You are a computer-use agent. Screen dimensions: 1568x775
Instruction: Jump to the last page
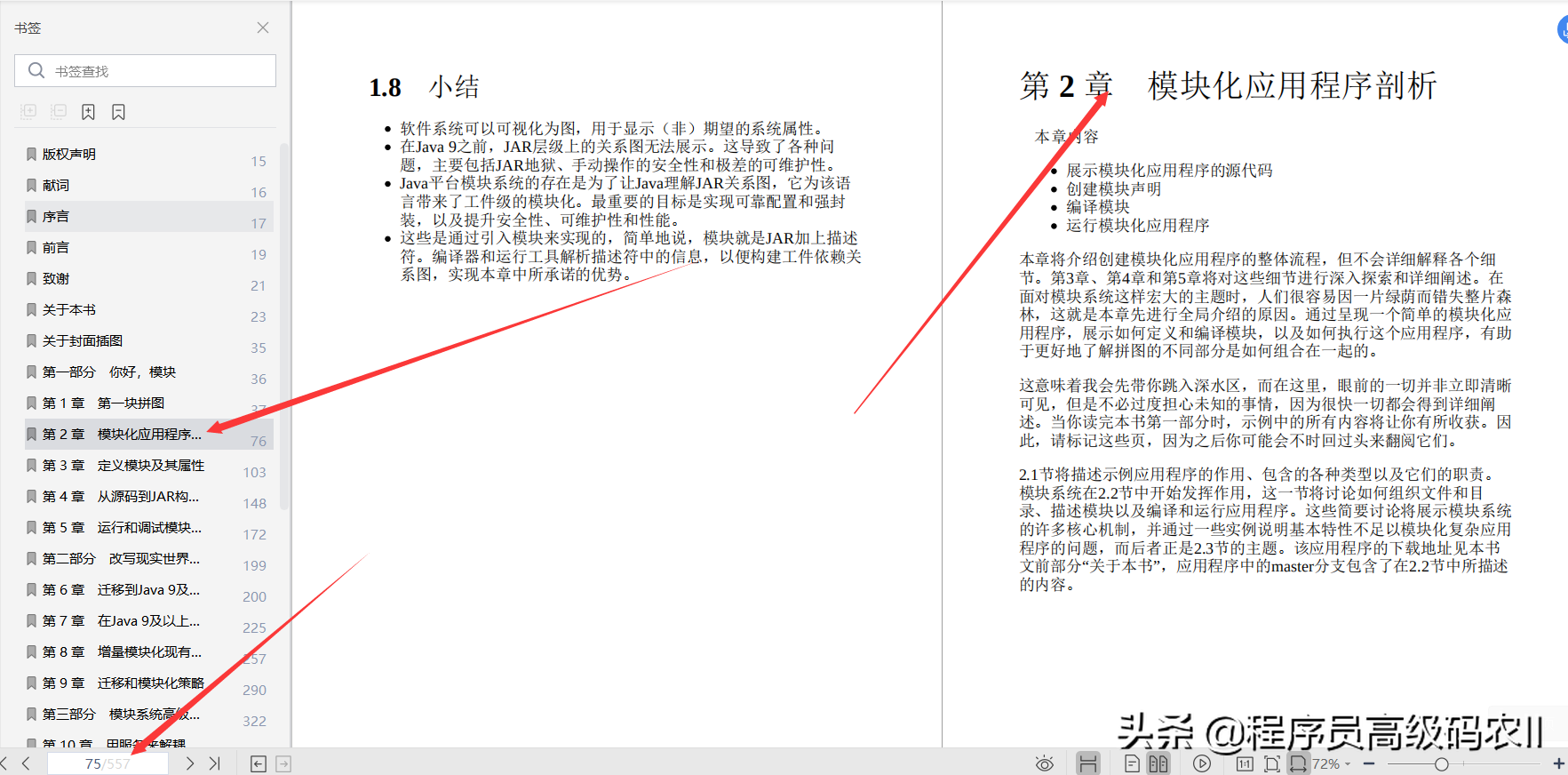(214, 763)
